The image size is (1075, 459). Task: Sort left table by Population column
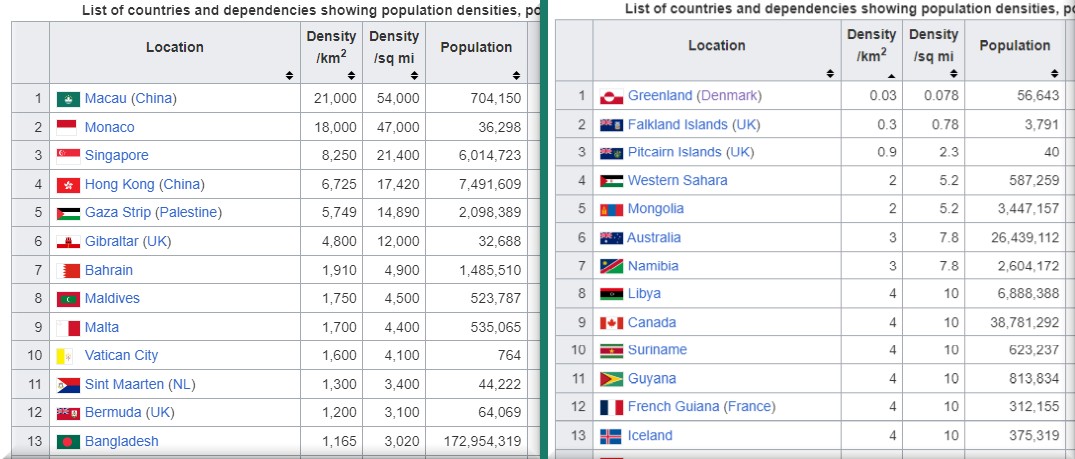pos(516,76)
